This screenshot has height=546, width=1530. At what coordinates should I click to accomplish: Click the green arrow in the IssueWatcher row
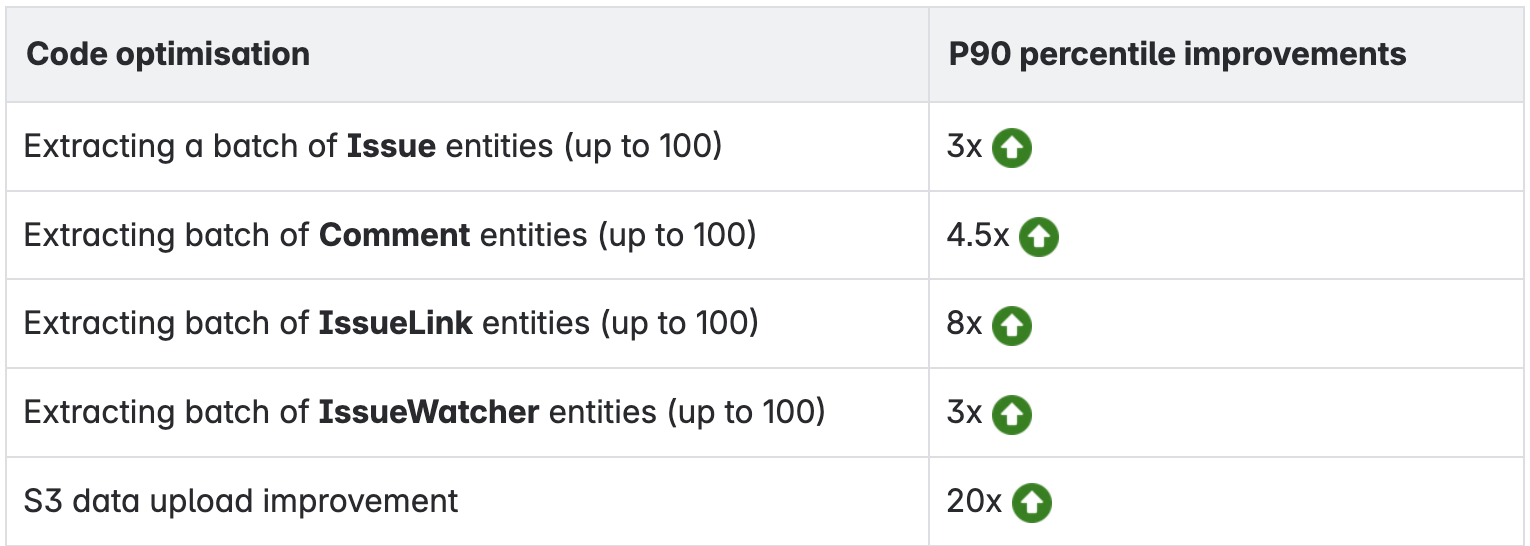1012,413
